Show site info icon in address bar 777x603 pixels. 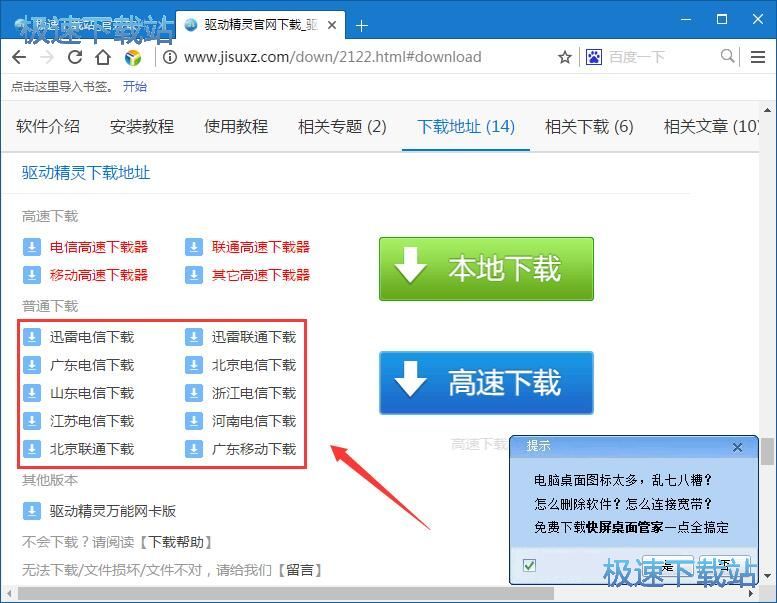[170, 57]
